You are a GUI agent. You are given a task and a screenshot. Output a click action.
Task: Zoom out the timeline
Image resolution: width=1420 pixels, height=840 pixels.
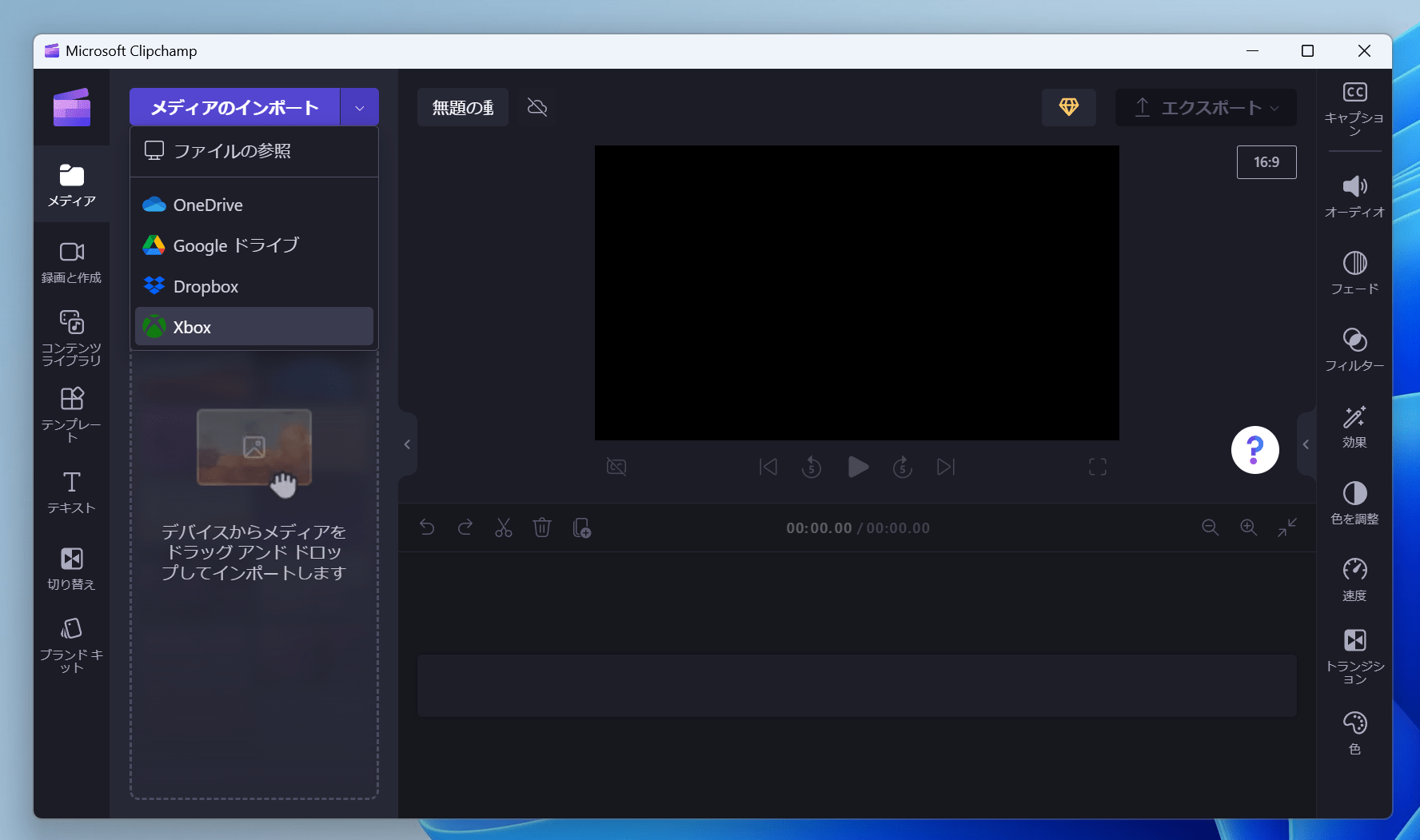[x=1211, y=527]
